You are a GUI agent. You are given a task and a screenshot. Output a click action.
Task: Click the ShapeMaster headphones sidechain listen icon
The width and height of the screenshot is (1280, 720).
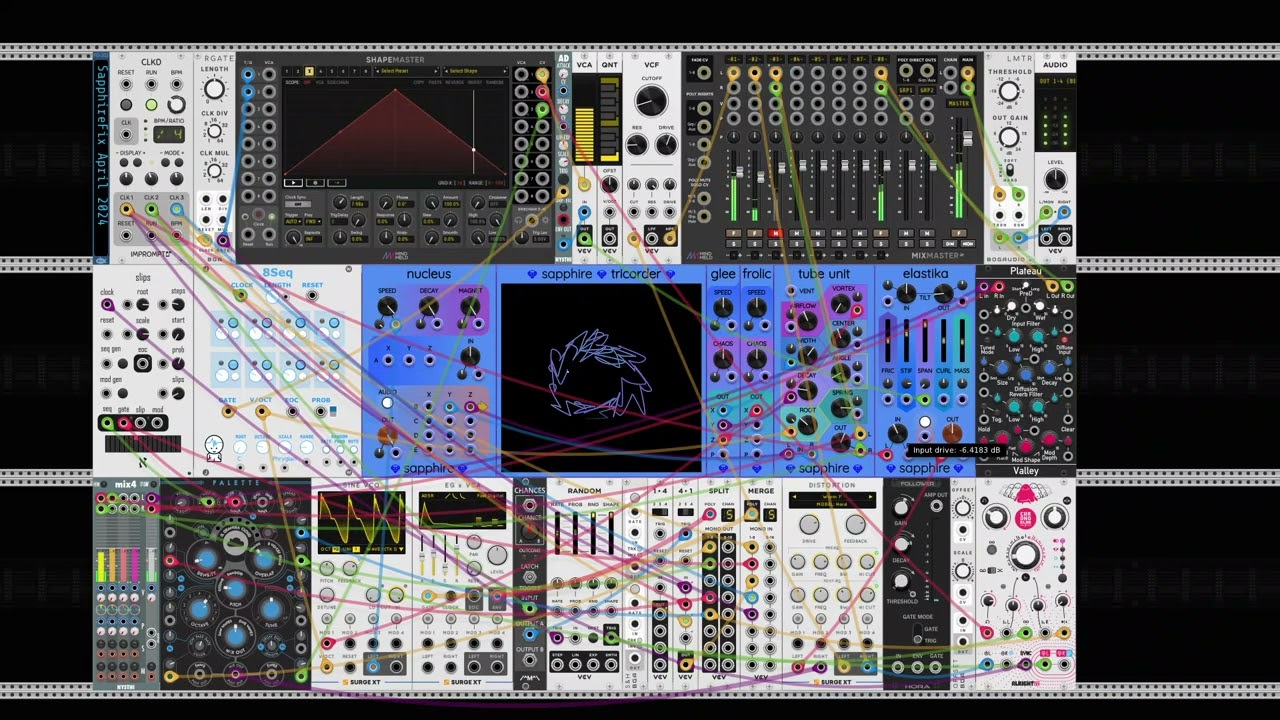[x=518, y=220]
